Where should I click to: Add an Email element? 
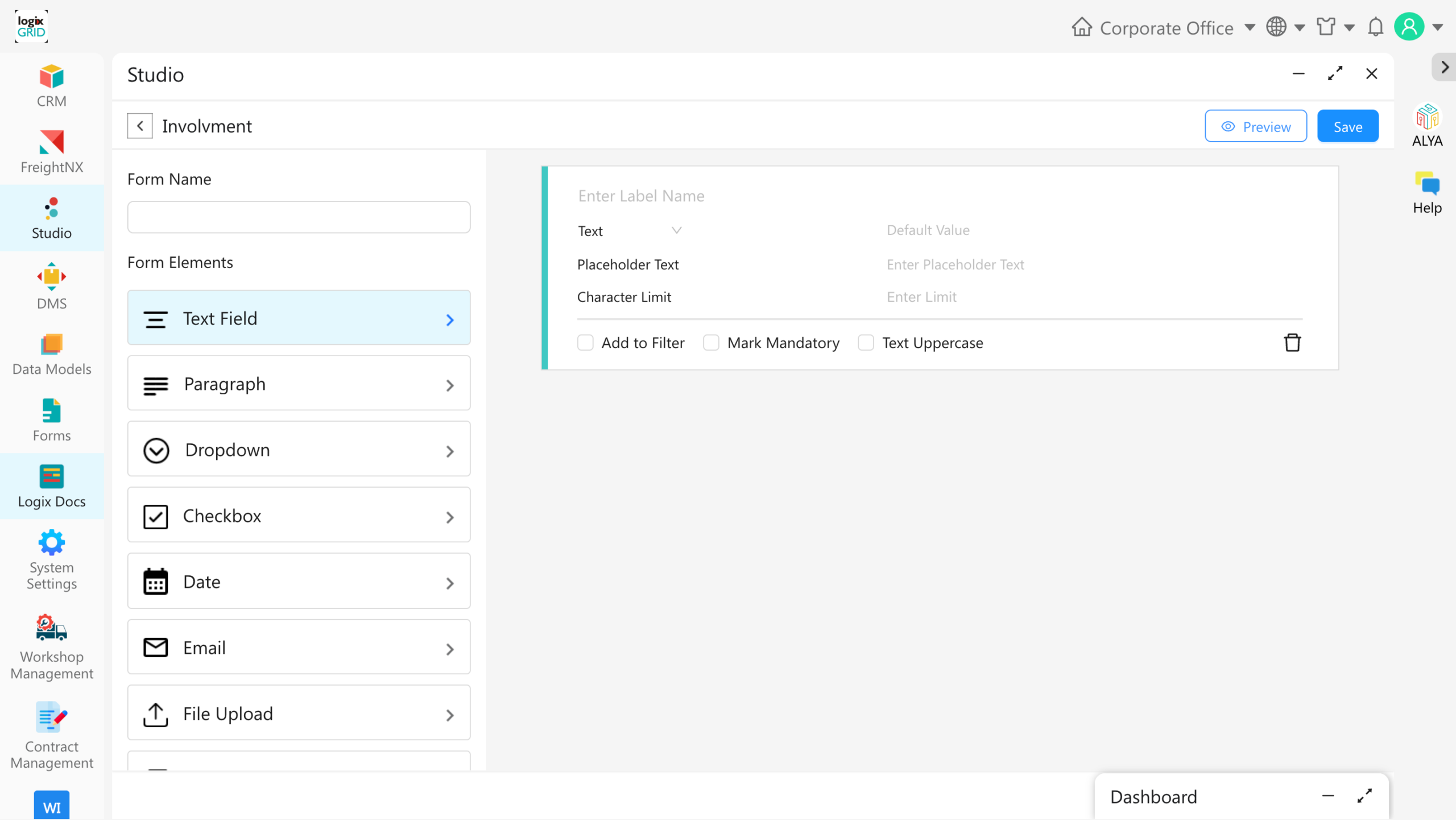click(x=299, y=648)
